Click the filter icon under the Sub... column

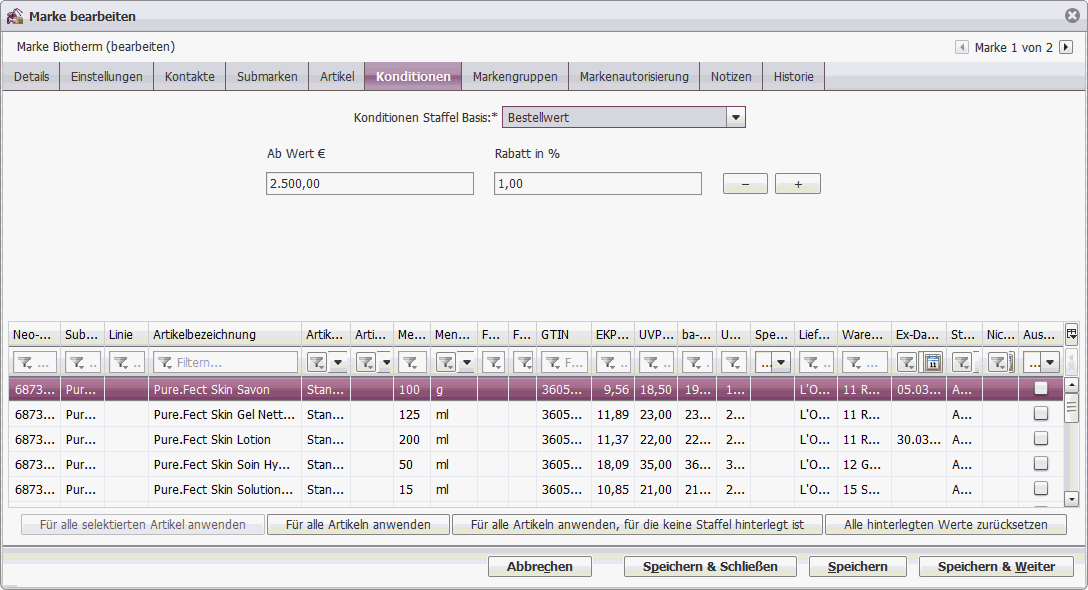pyautogui.click(x=77, y=362)
